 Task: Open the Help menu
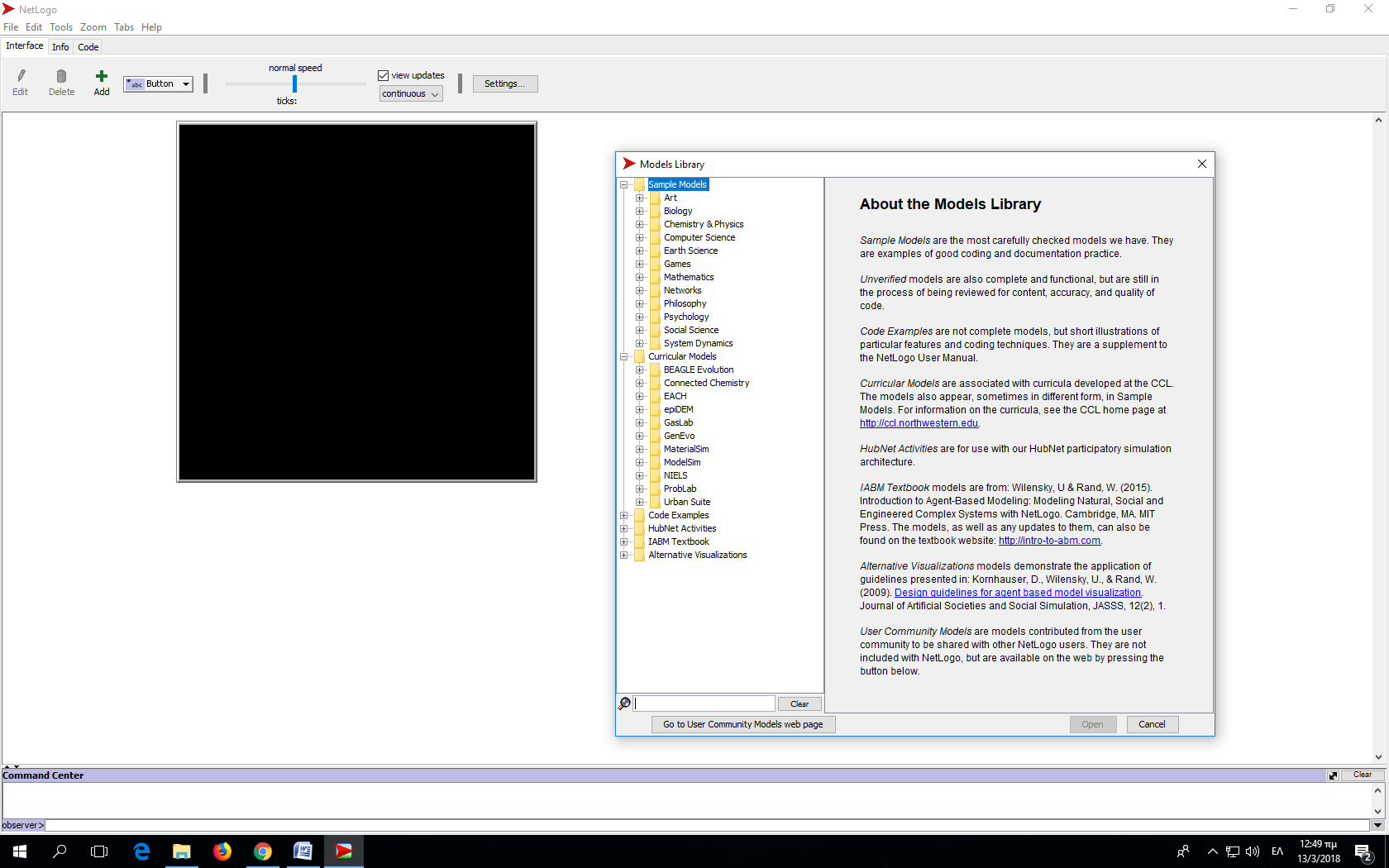(152, 27)
